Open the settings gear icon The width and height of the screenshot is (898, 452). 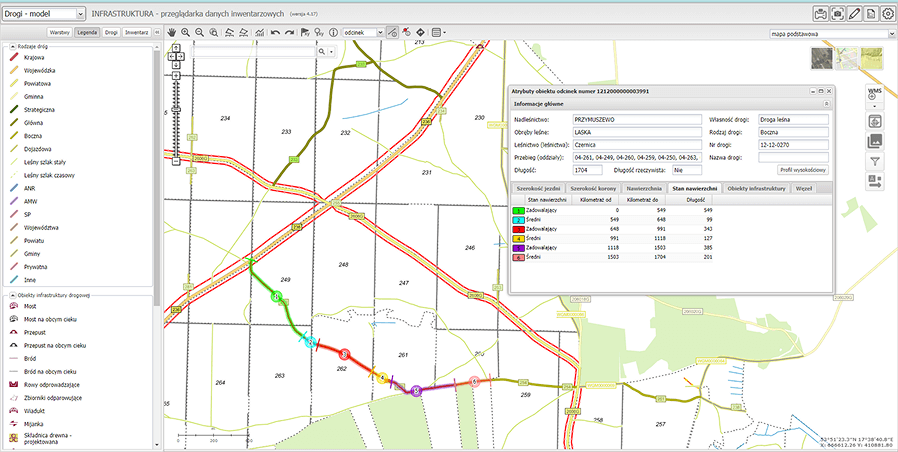[x=886, y=14]
